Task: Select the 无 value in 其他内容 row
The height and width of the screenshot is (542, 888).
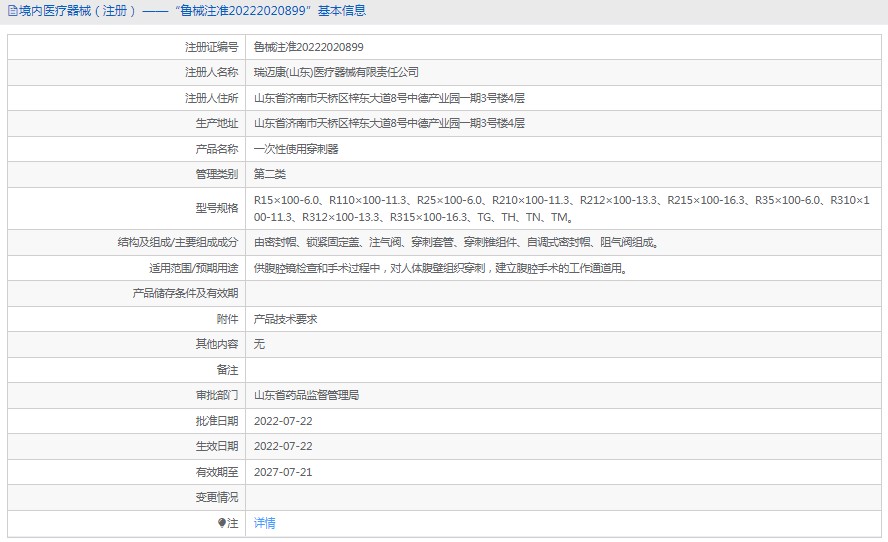Action: (x=259, y=344)
